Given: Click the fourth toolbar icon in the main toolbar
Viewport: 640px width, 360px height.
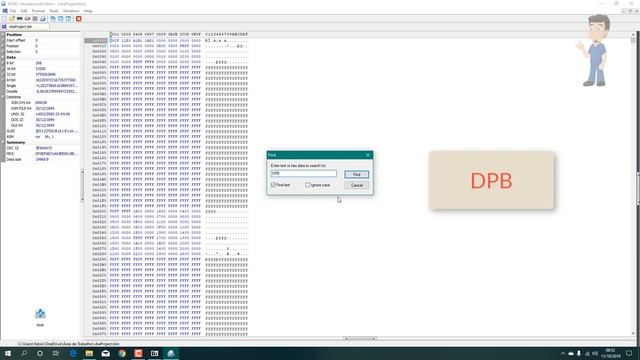Looking at the screenshot, I should [x=27, y=19].
